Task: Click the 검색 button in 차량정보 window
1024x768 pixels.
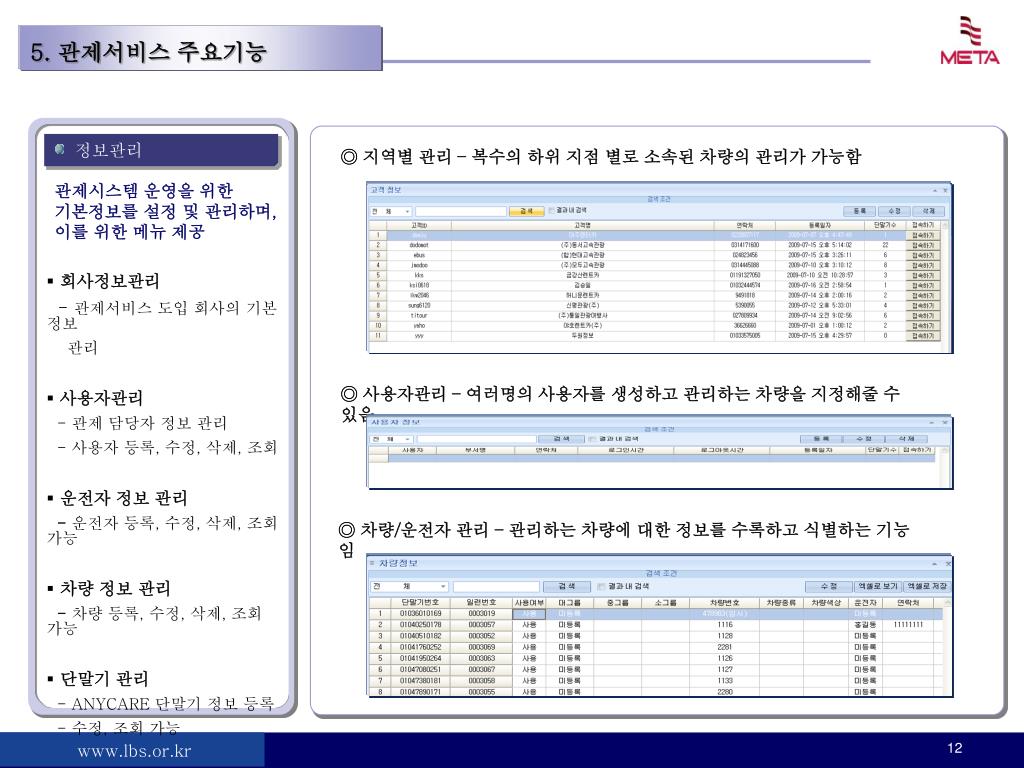Action: tap(567, 586)
